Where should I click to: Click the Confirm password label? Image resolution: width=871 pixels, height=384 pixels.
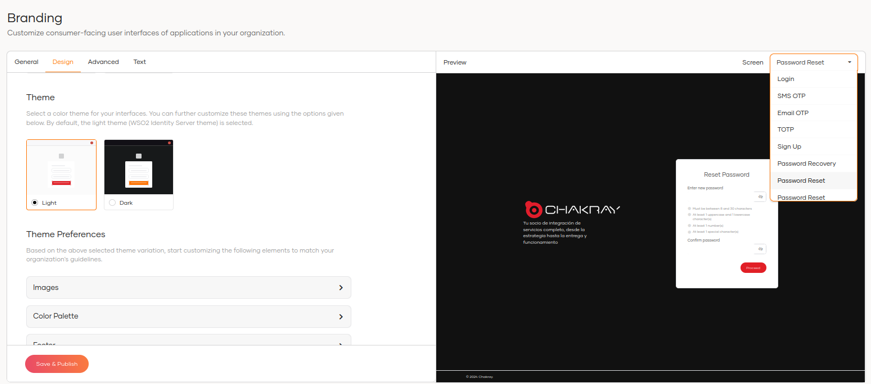(x=703, y=240)
